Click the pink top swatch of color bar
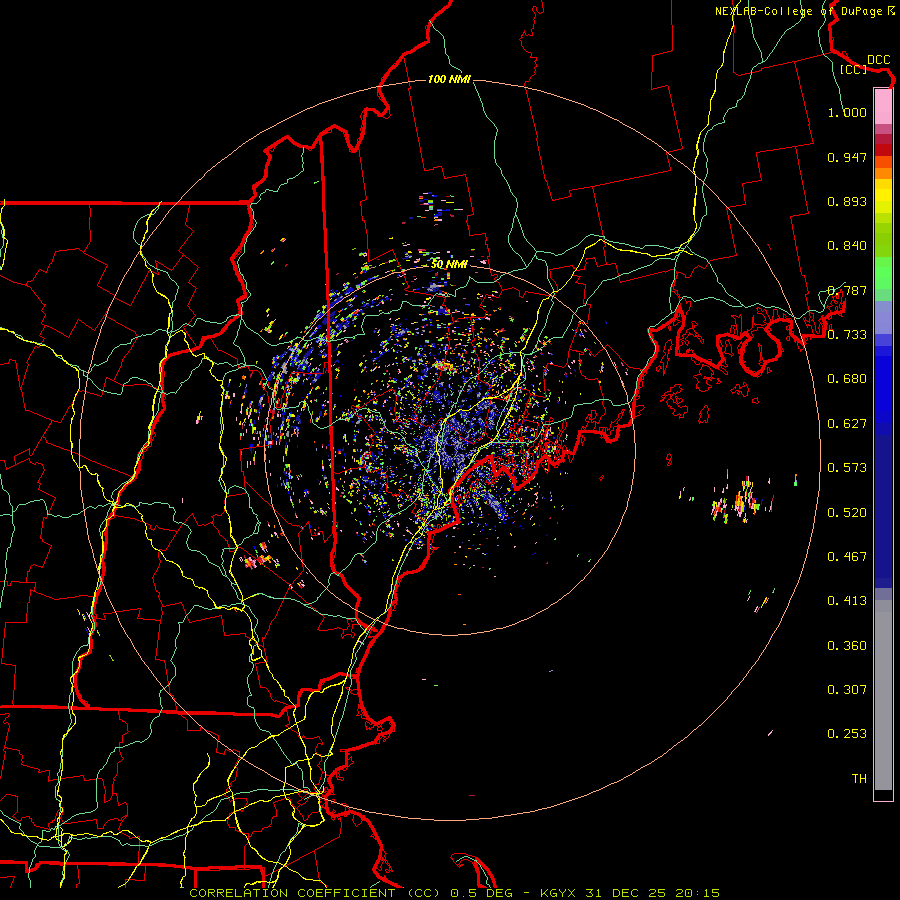 (883, 107)
